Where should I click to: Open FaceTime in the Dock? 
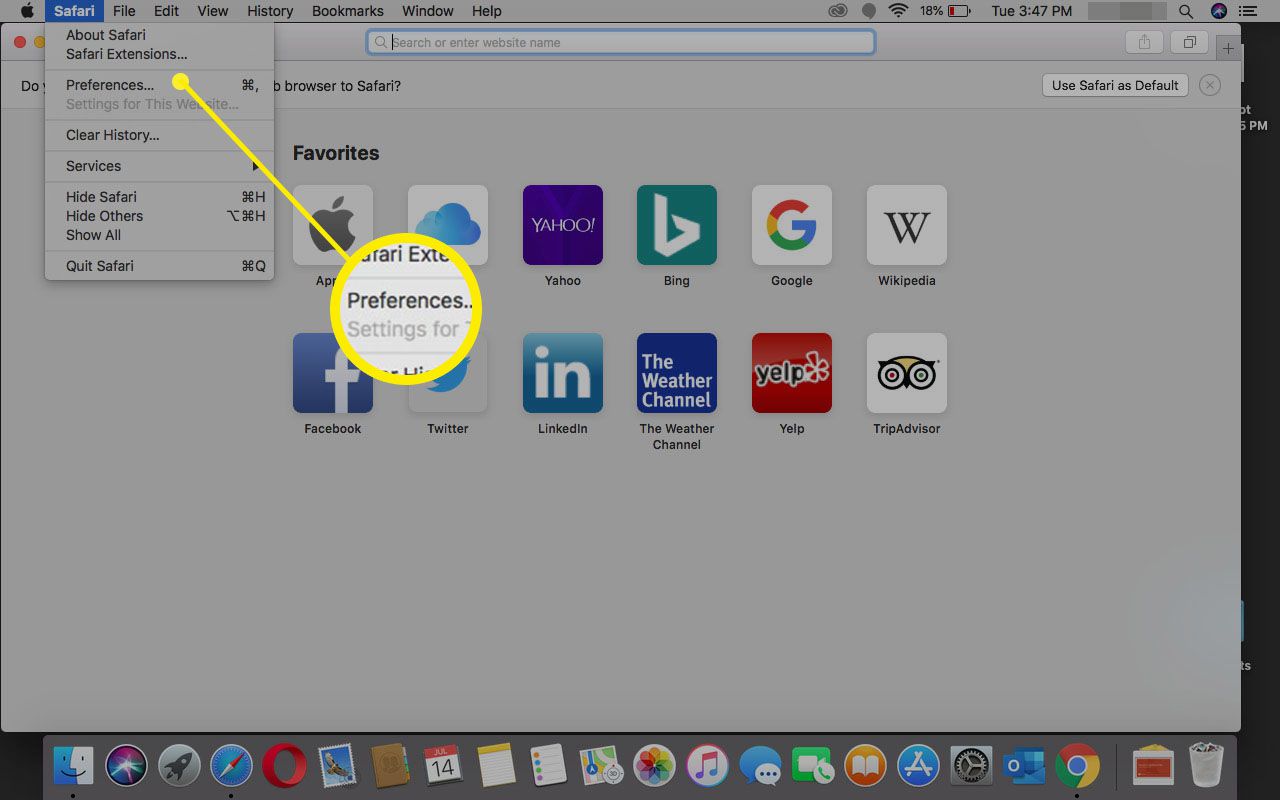pos(813,766)
